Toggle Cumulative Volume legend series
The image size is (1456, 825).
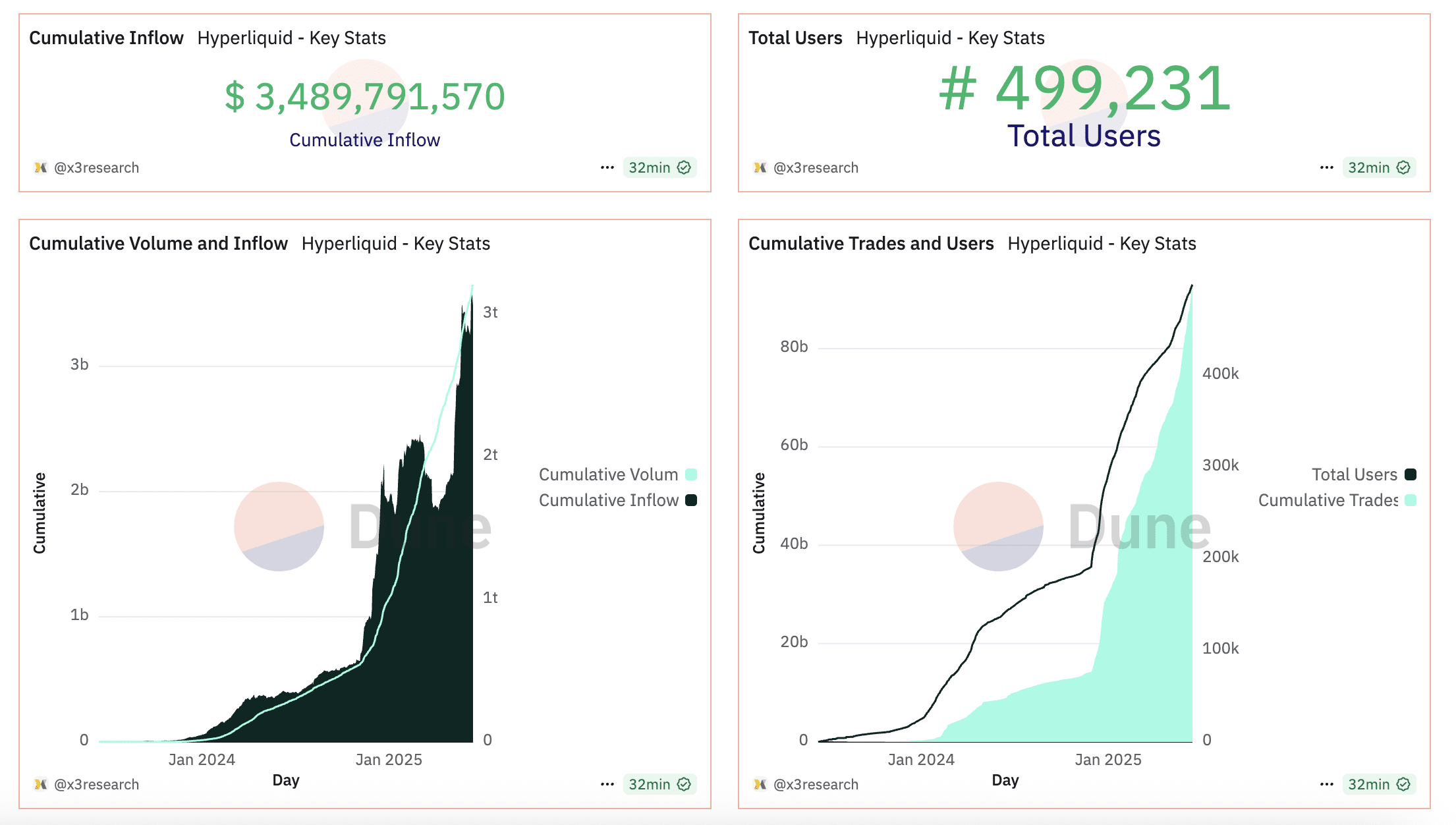[617, 474]
